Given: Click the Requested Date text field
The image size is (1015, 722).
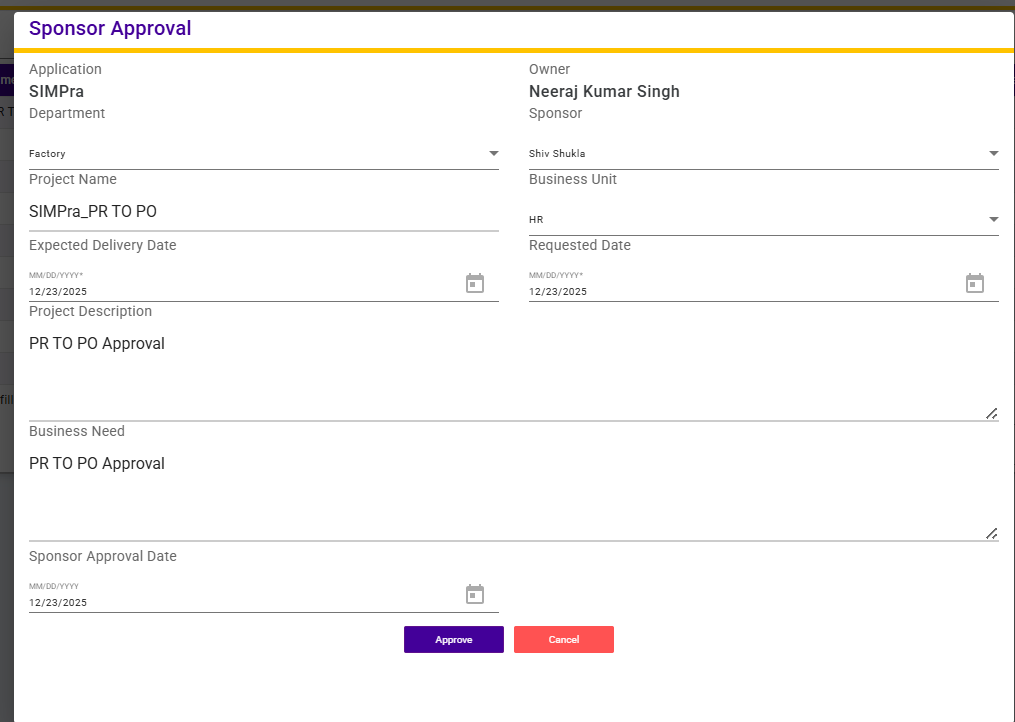Looking at the screenshot, I should click(740, 292).
